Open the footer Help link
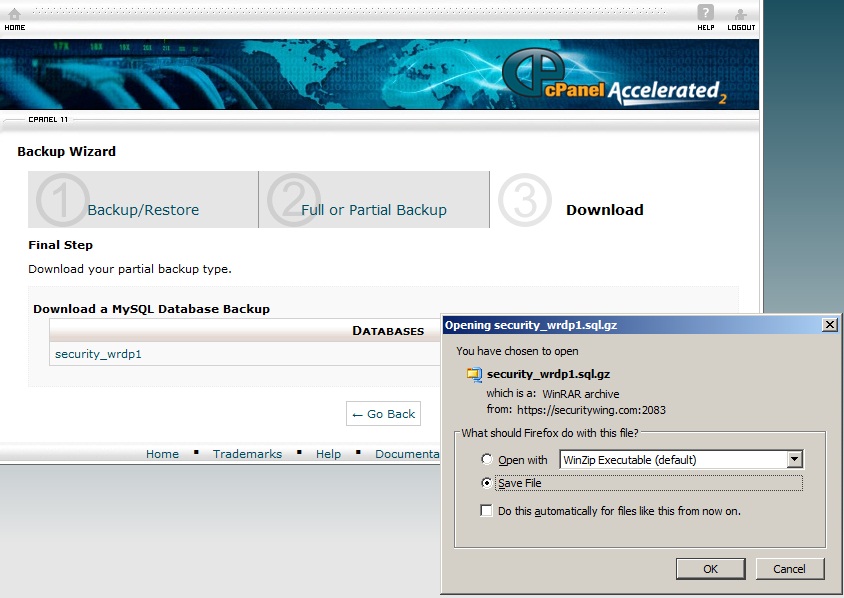 (x=328, y=454)
